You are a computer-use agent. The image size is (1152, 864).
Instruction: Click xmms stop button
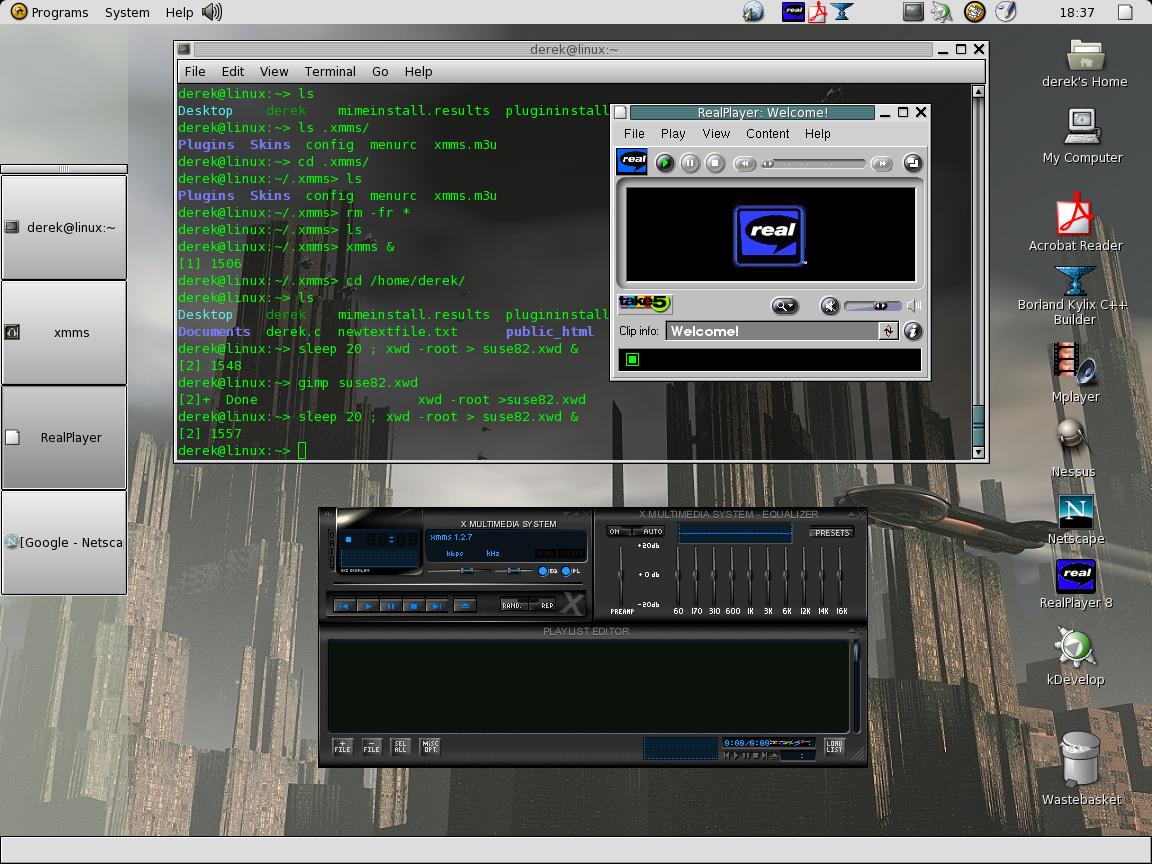click(x=413, y=605)
